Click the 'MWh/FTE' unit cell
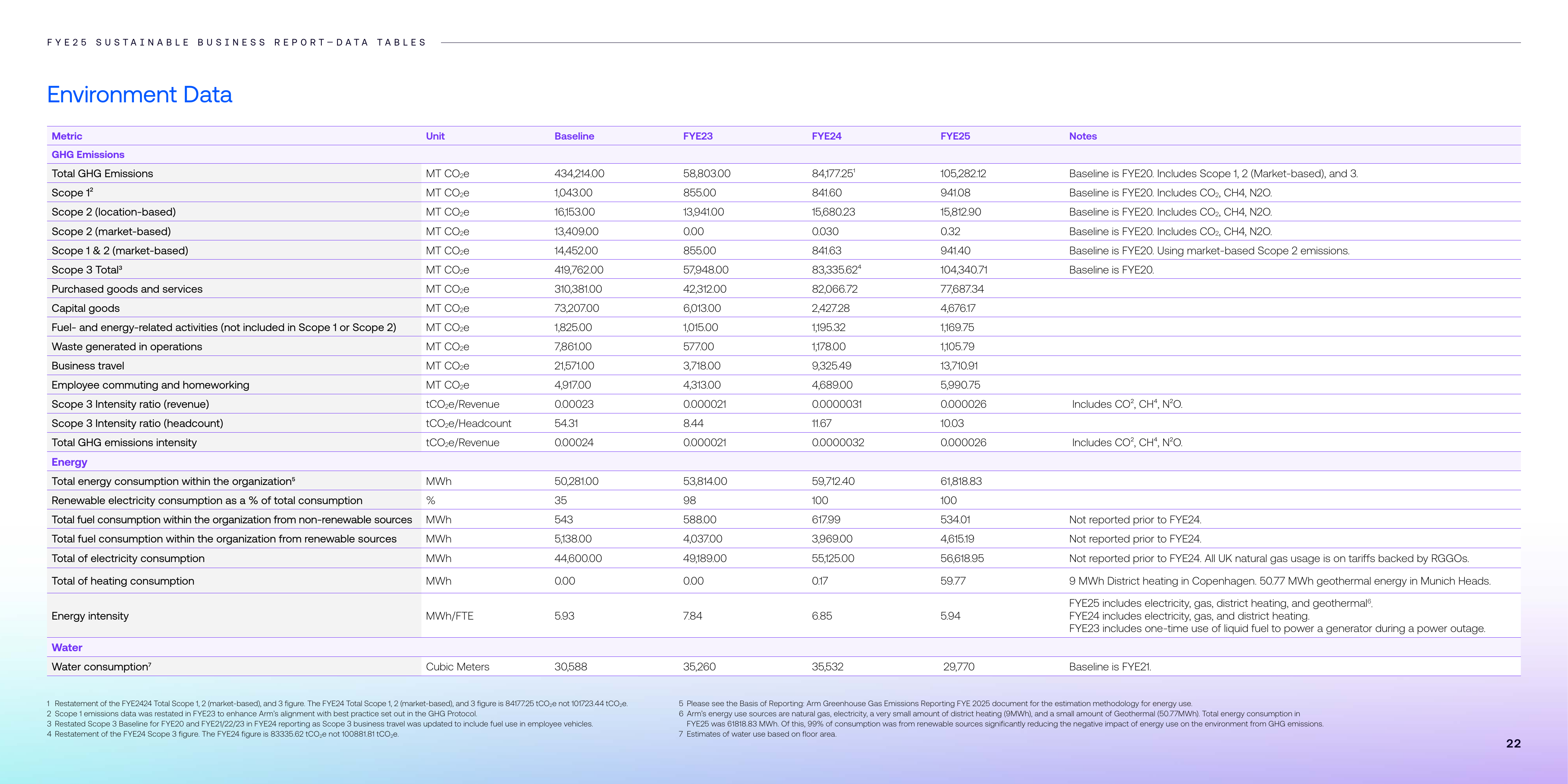Screen dimensions: 1568x784 click(450, 616)
